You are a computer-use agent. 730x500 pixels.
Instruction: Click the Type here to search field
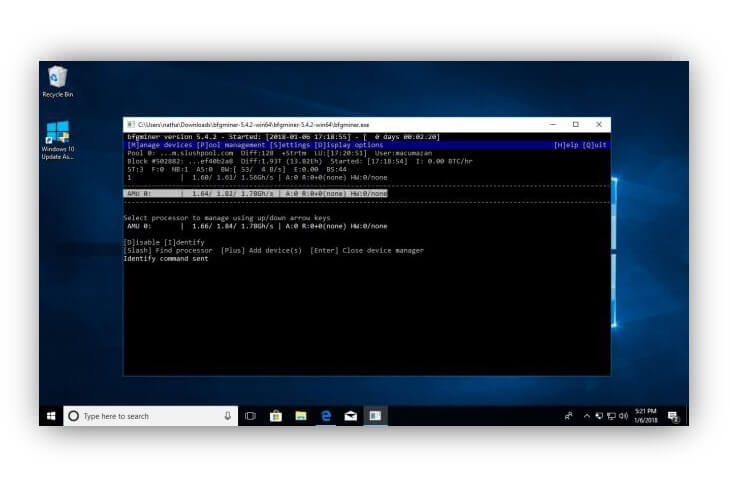click(x=150, y=416)
